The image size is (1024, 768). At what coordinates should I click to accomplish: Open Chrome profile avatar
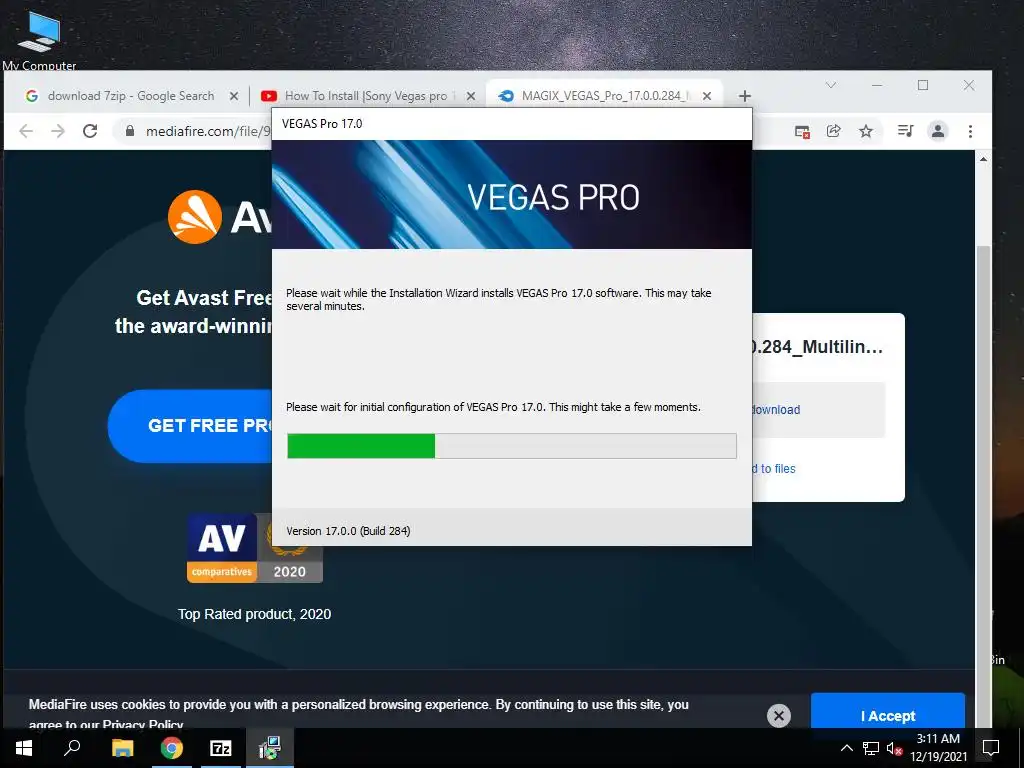[938, 131]
